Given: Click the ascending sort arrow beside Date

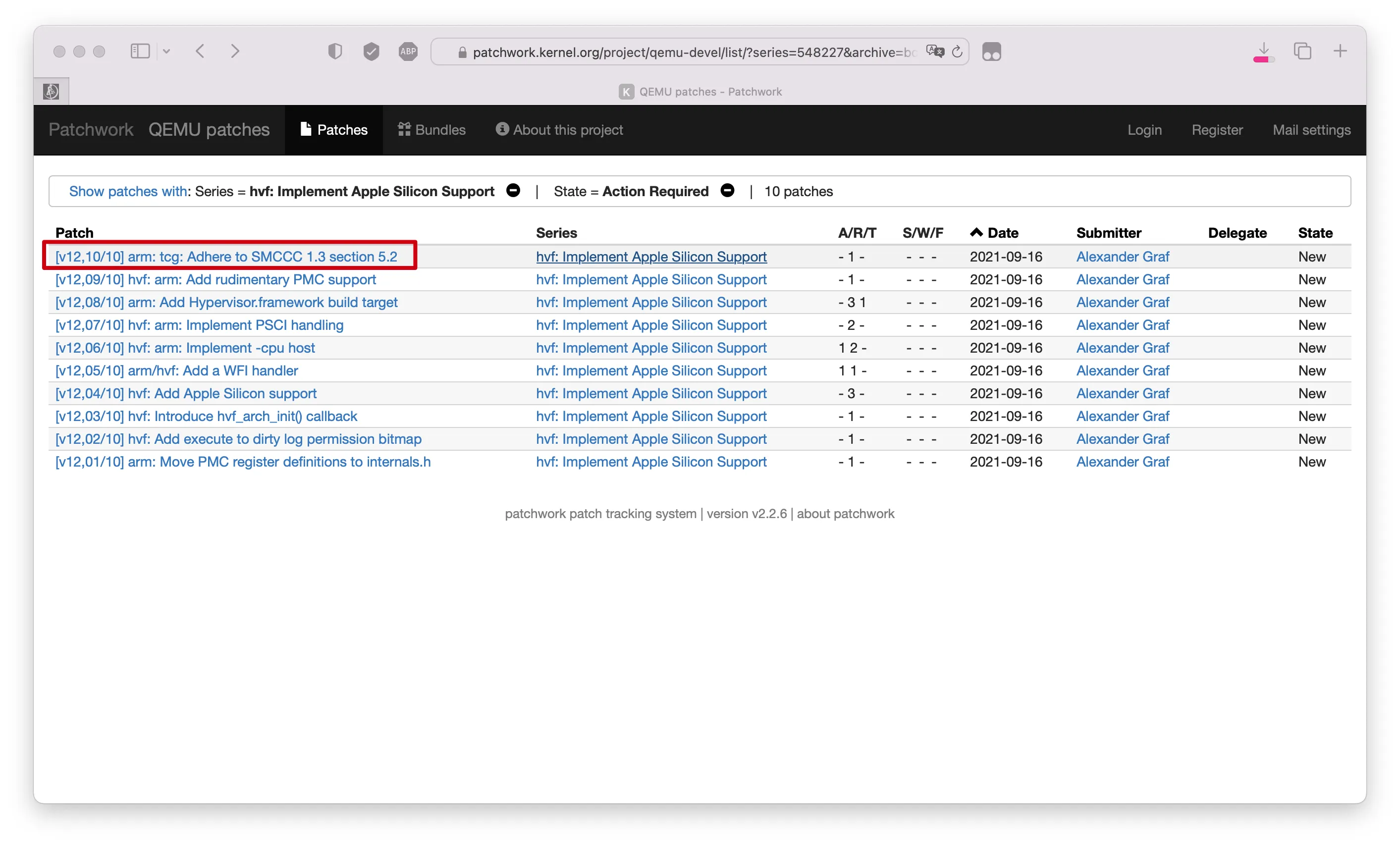Looking at the screenshot, I should pyautogui.click(x=976, y=232).
